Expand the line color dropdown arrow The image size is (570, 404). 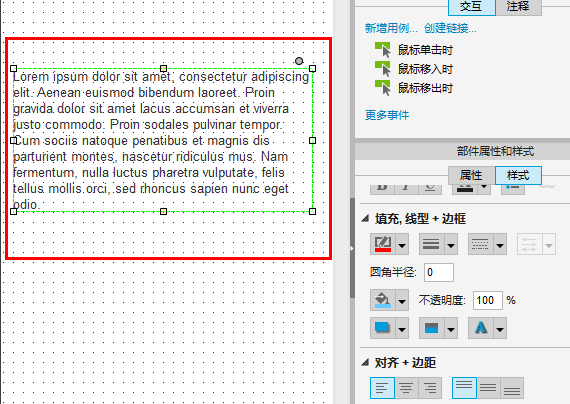coord(402,245)
